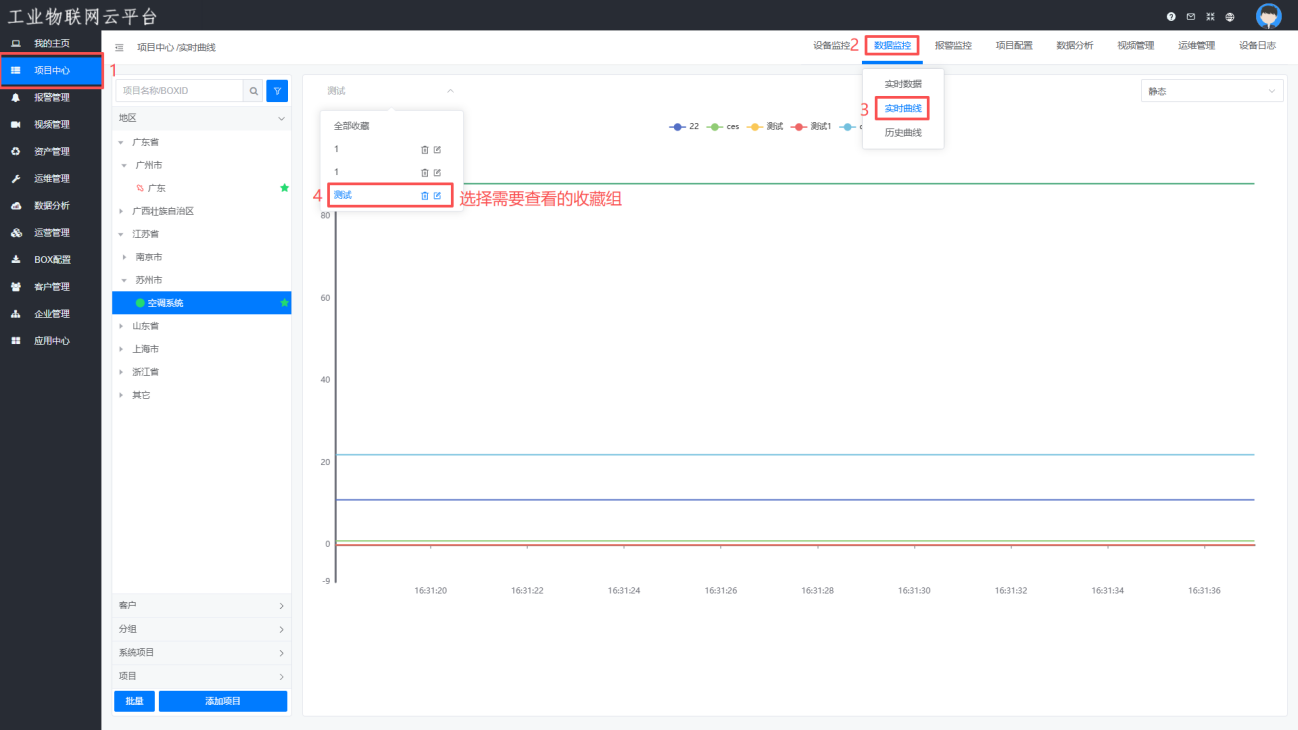Open the help question mark icon
The width and height of the screenshot is (1298, 730).
tap(1171, 17)
